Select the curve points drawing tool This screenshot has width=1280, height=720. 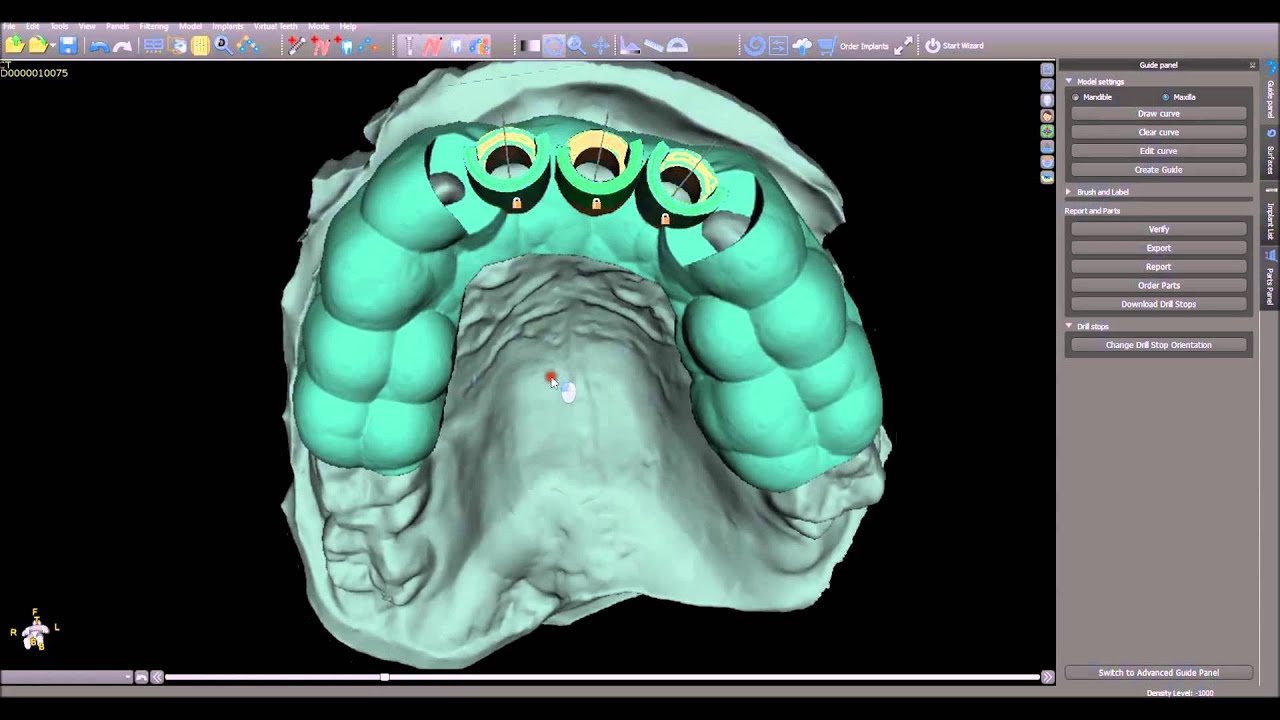247,45
